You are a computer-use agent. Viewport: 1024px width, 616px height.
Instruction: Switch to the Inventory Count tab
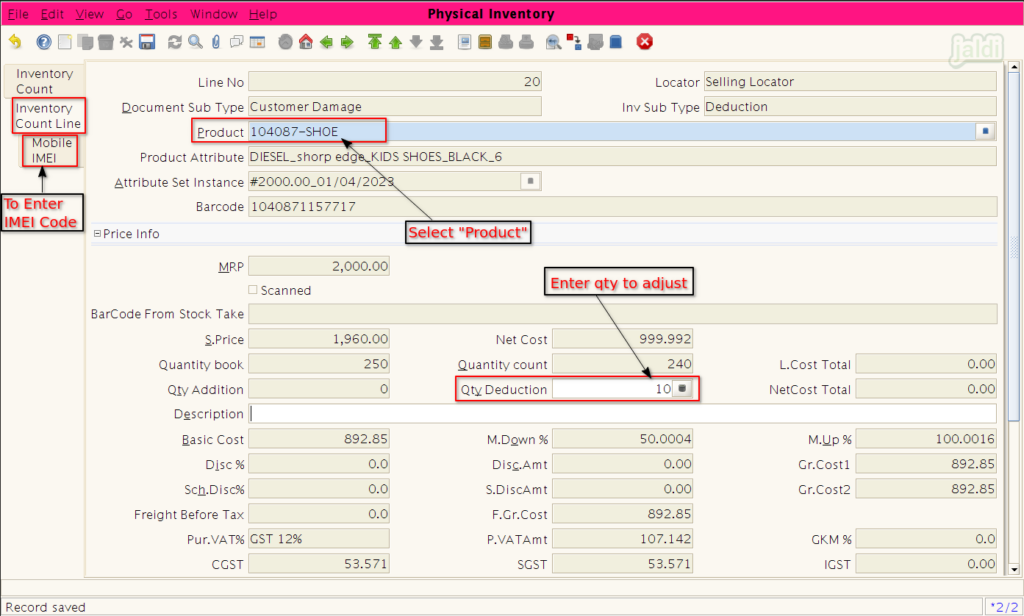click(44, 81)
